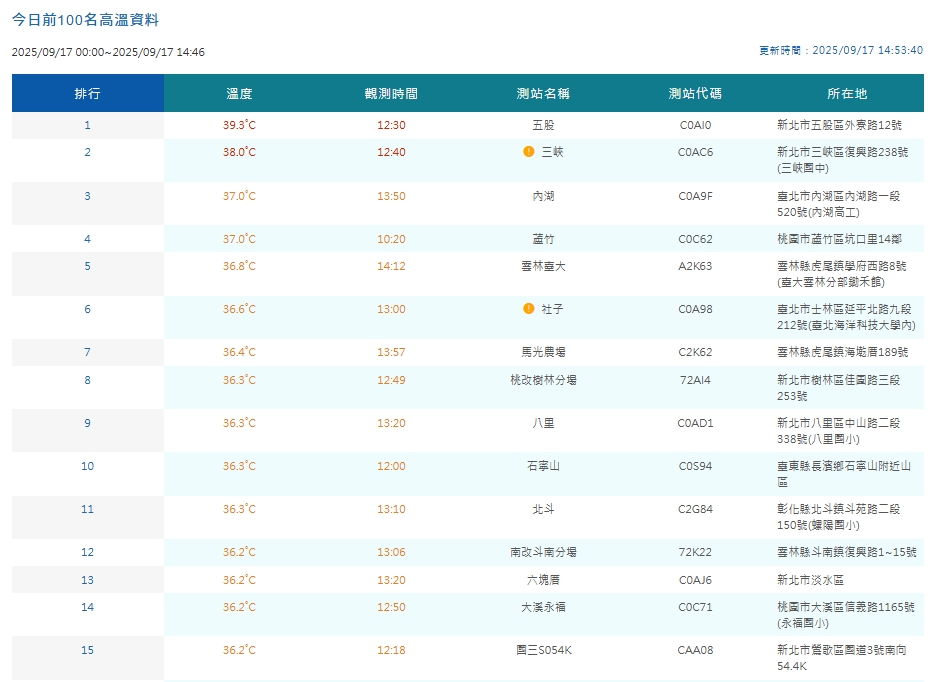The height and width of the screenshot is (682, 931).
Task: Open station 桃改樹林分場 name
Action: pyautogui.click(x=543, y=380)
